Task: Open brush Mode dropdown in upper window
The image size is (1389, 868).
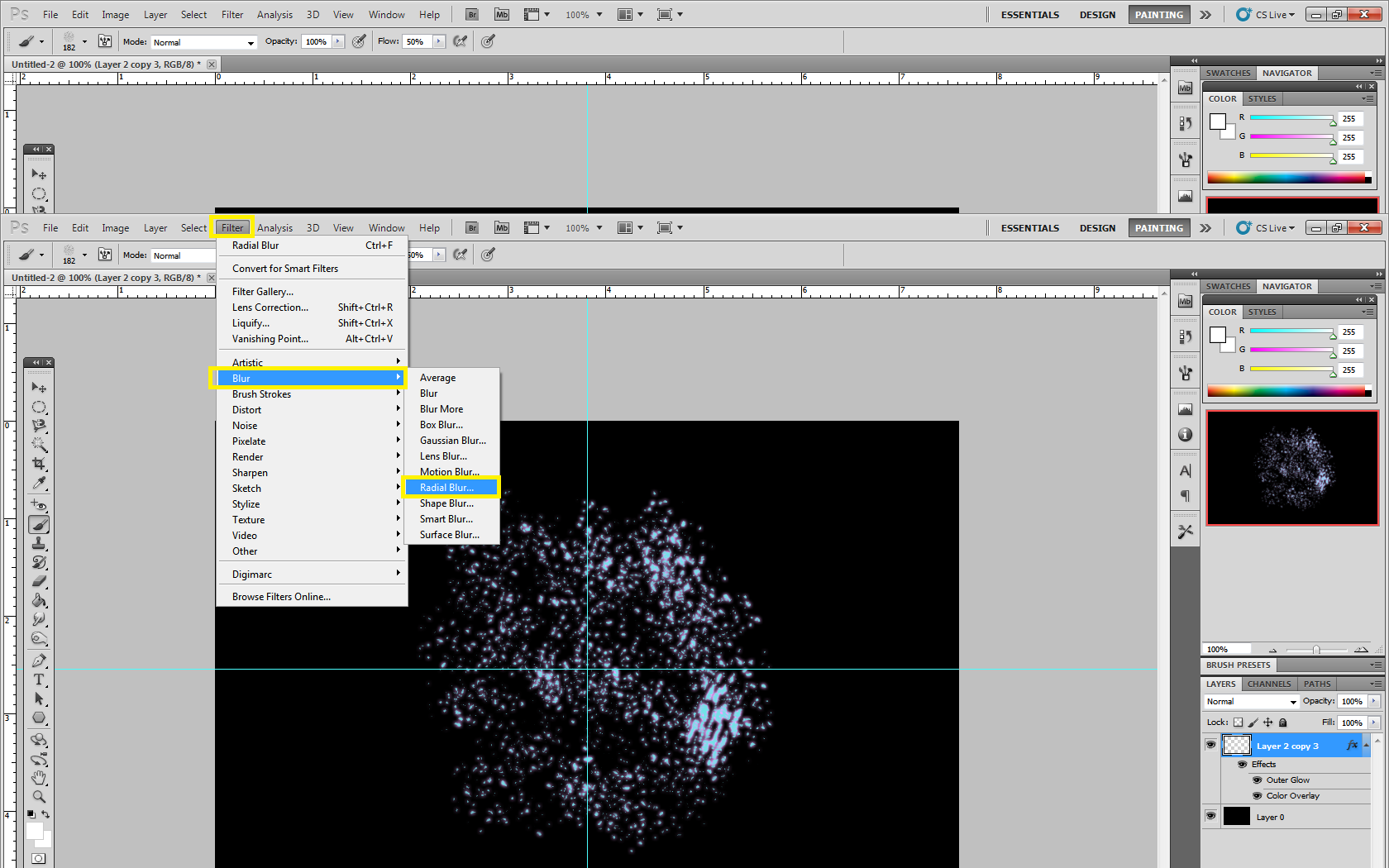Action: point(203,42)
